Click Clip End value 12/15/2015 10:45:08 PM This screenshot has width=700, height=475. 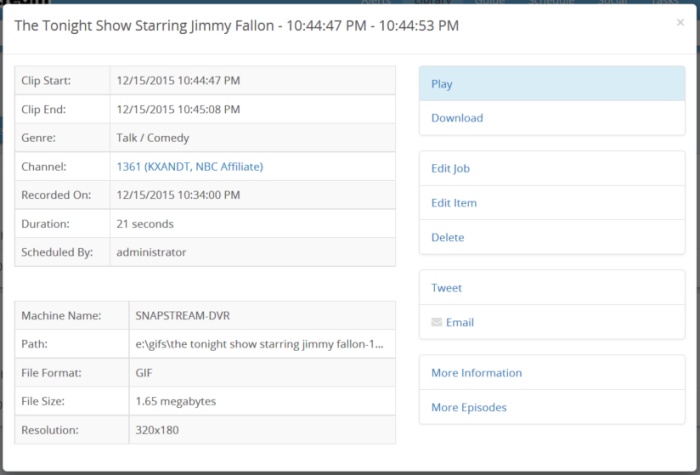click(x=178, y=109)
